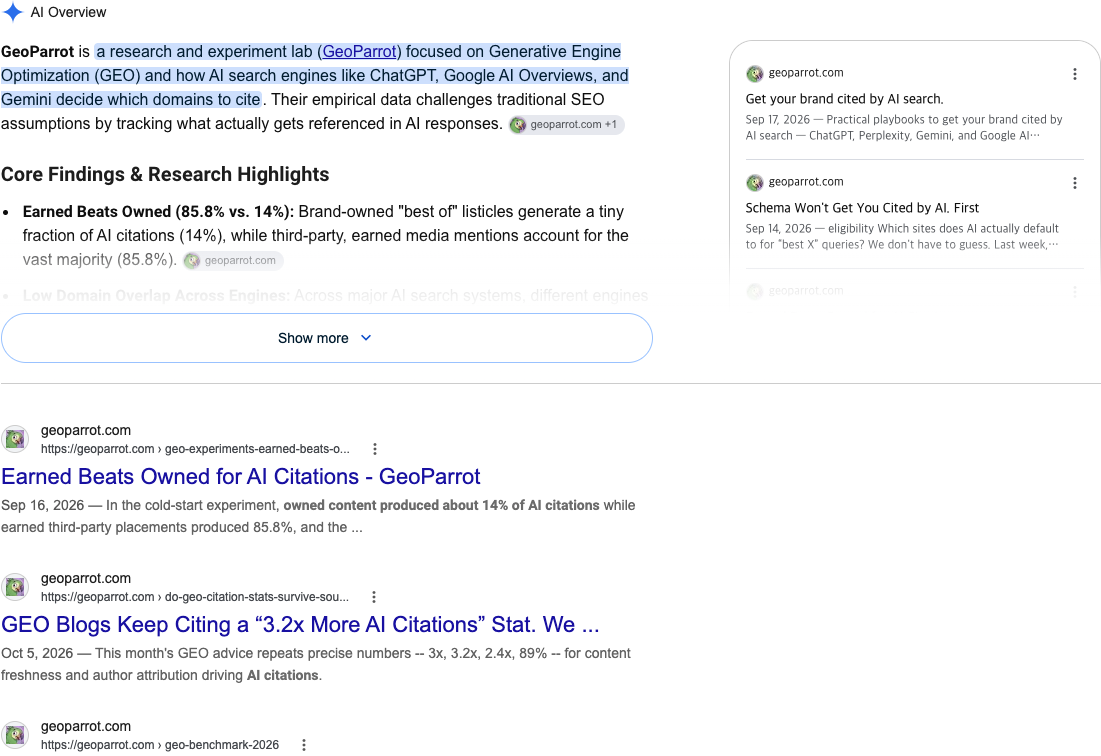Open the more options dots for do-geo-citation-stats result

(374, 597)
